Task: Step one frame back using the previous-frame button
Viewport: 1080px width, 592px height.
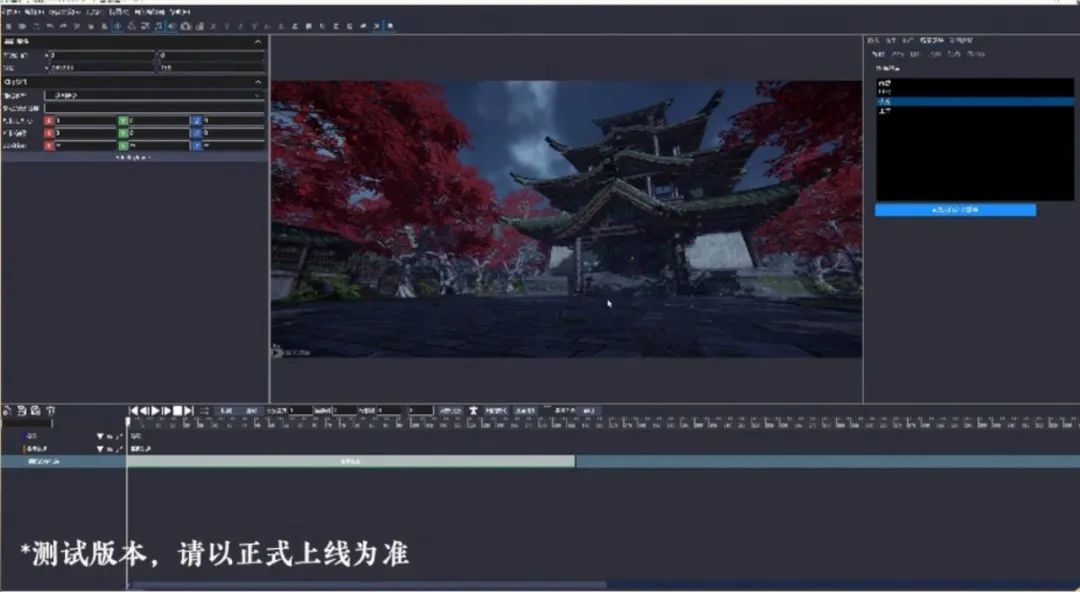Action: (145, 410)
